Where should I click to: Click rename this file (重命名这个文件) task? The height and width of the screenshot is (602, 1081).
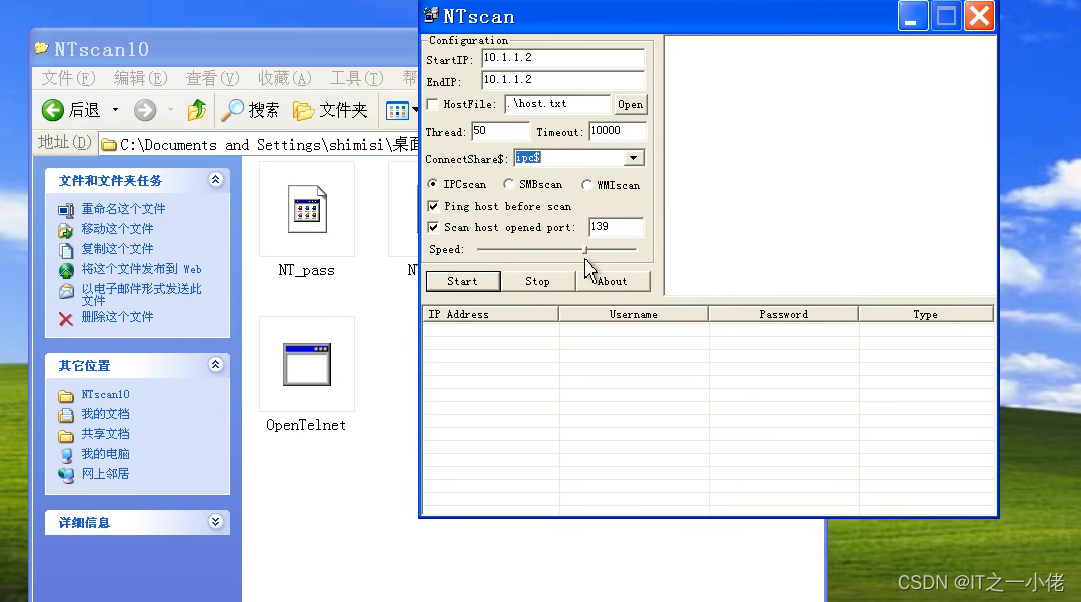(123, 208)
